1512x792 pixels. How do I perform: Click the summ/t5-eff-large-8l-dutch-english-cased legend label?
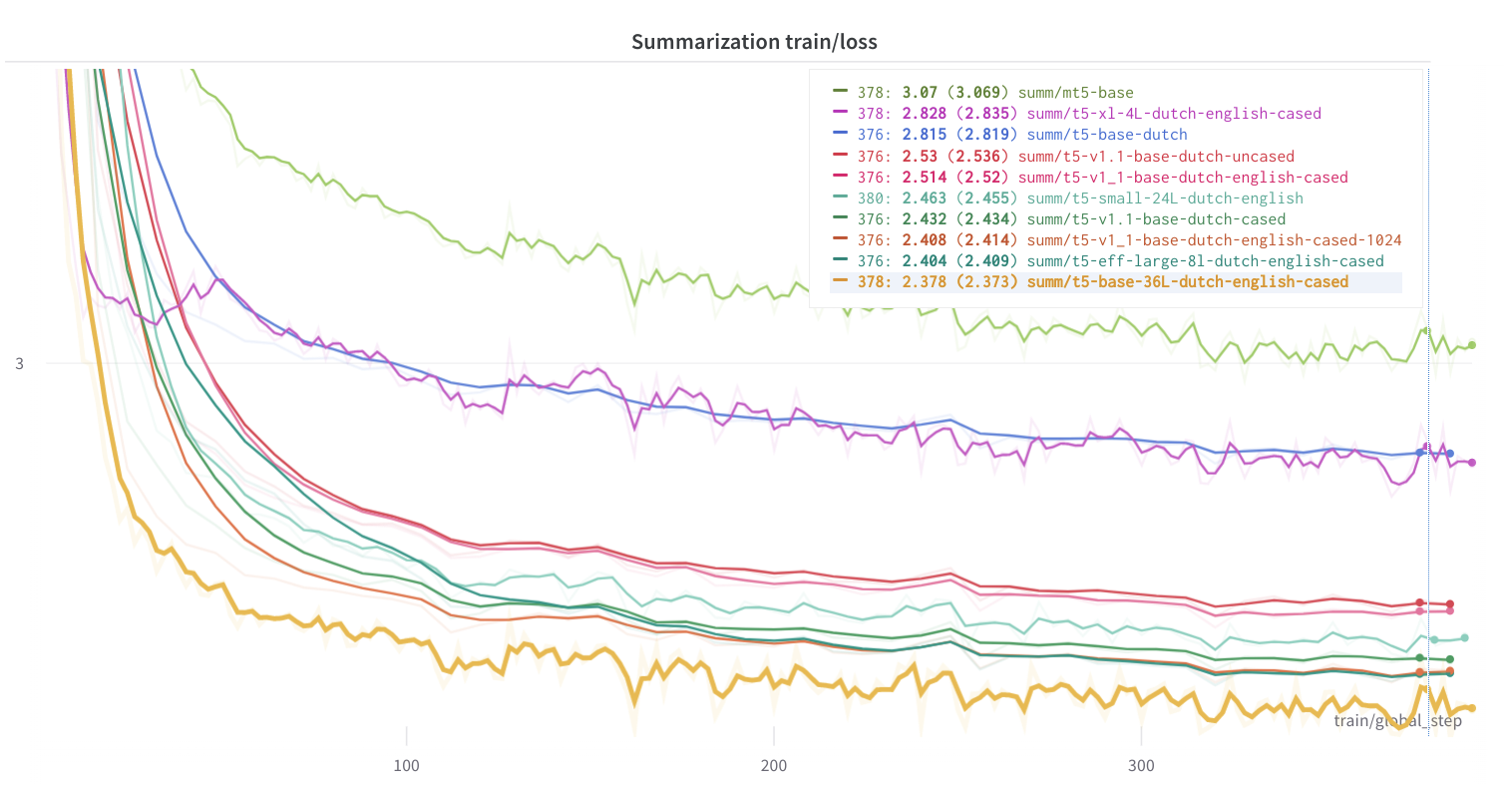tap(1205, 261)
